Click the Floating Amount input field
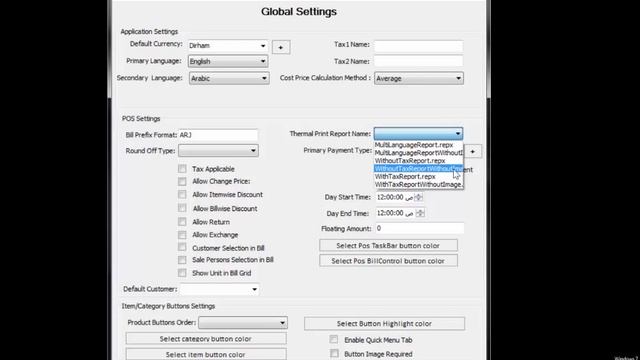Screen dimensions: 640x360 click(x=419, y=228)
